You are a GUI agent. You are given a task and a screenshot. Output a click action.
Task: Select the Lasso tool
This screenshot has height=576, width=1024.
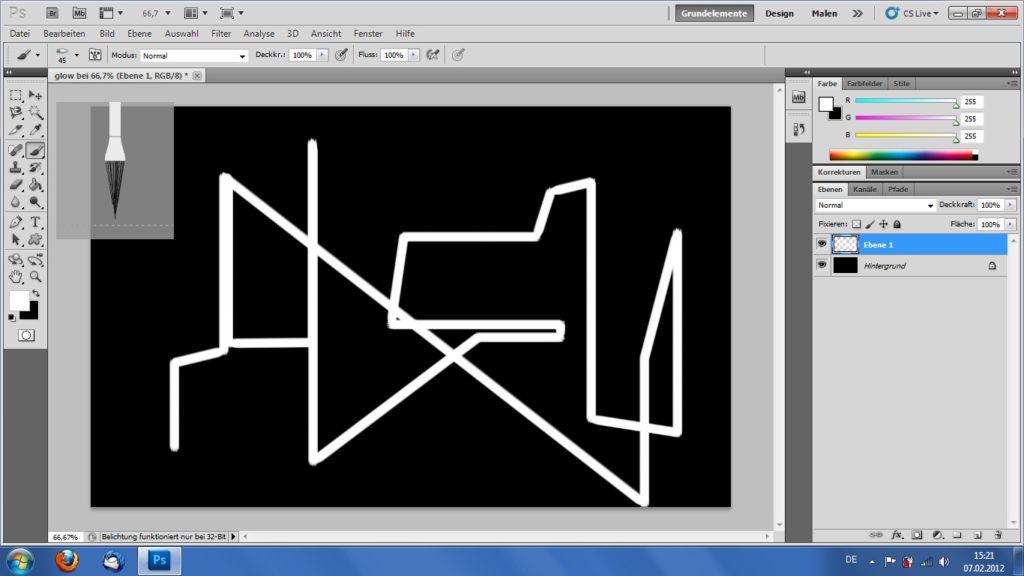click(x=16, y=113)
